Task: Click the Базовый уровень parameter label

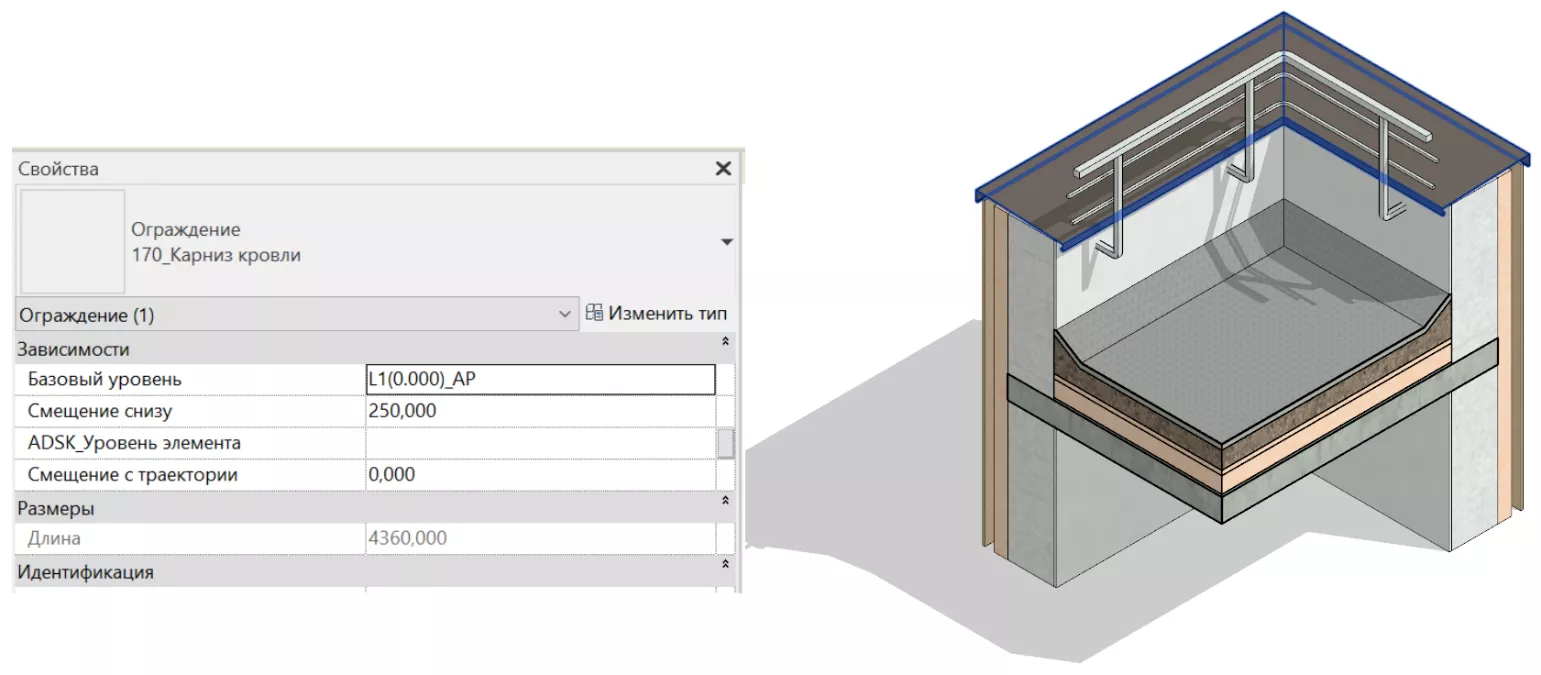Action: pos(105,380)
